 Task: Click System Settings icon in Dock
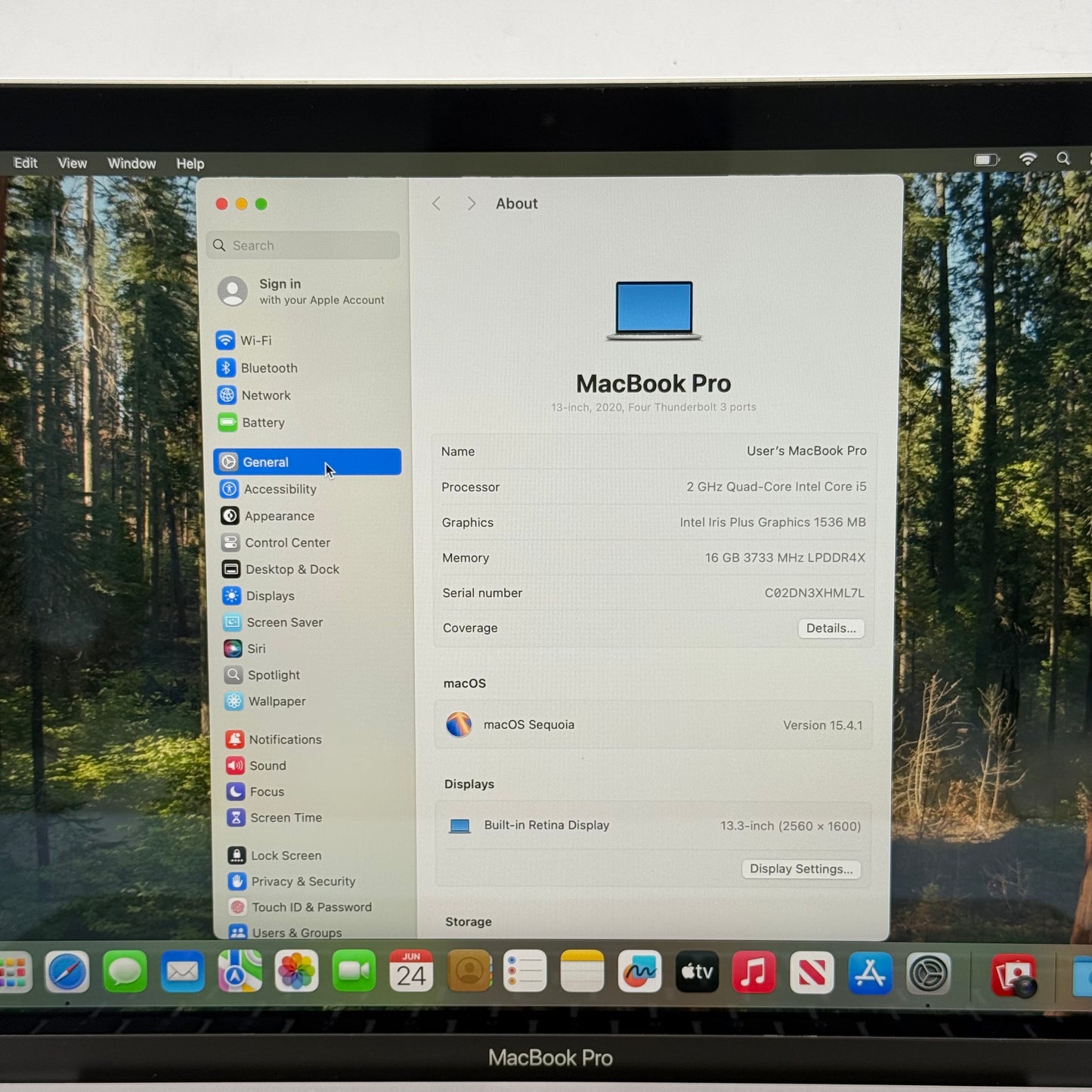[928, 973]
